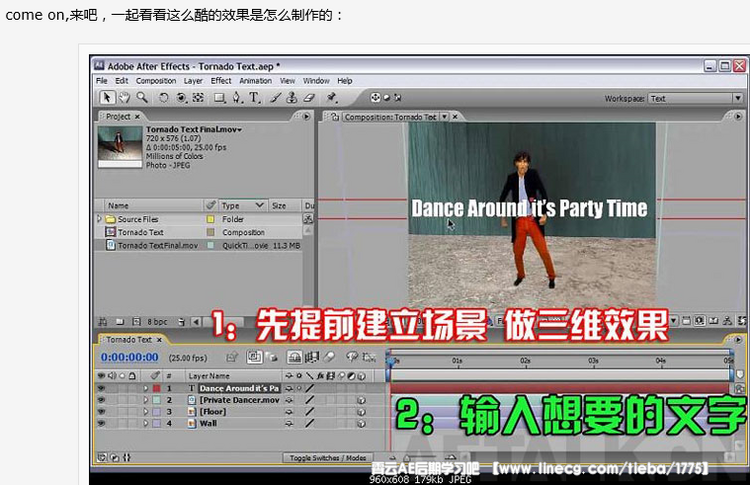Screen dimensions: 750x485
Task: Click Toggle Switches / Modes button
Action: 328,458
